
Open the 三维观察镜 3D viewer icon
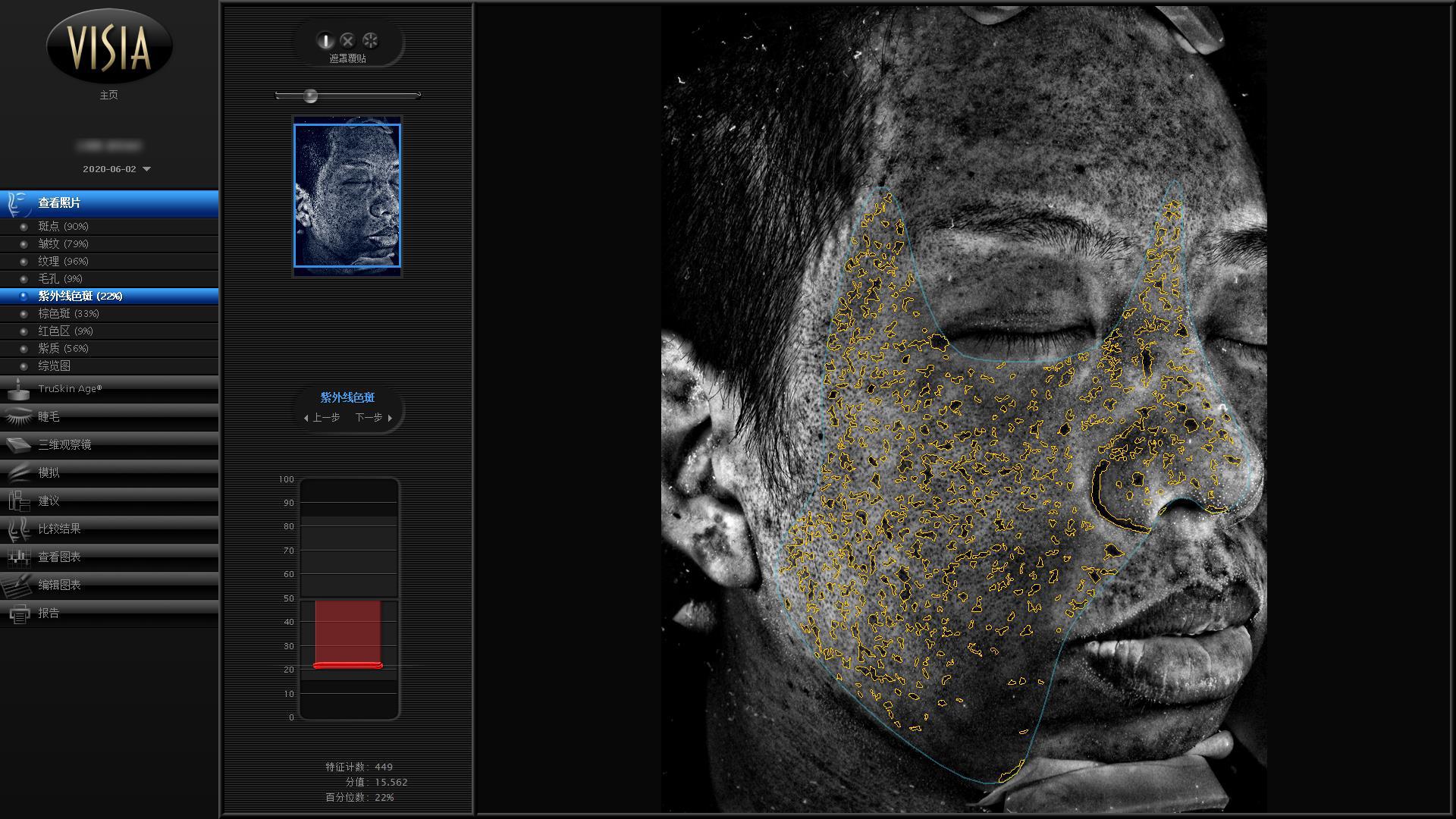pos(18,444)
